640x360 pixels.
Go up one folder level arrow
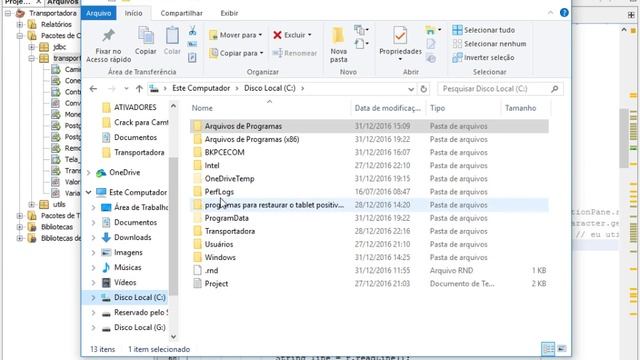pos(139,89)
